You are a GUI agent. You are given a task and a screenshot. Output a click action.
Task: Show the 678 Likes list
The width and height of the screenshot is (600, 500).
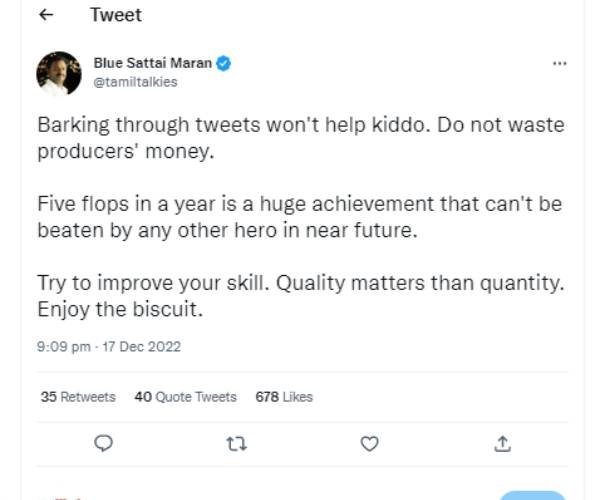[x=284, y=397]
